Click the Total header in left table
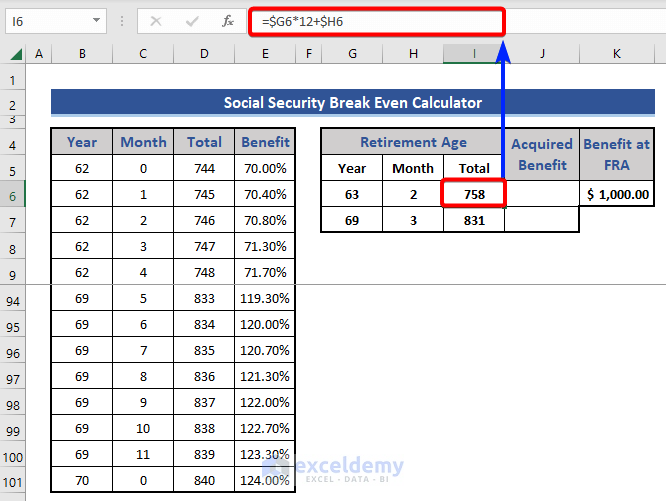666x501 pixels. pyautogui.click(x=204, y=142)
